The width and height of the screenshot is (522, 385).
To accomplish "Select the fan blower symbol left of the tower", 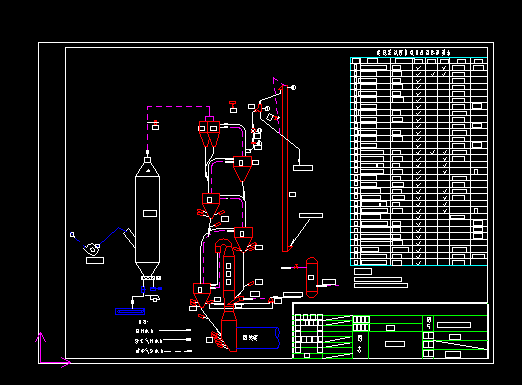I will click(x=91, y=249).
